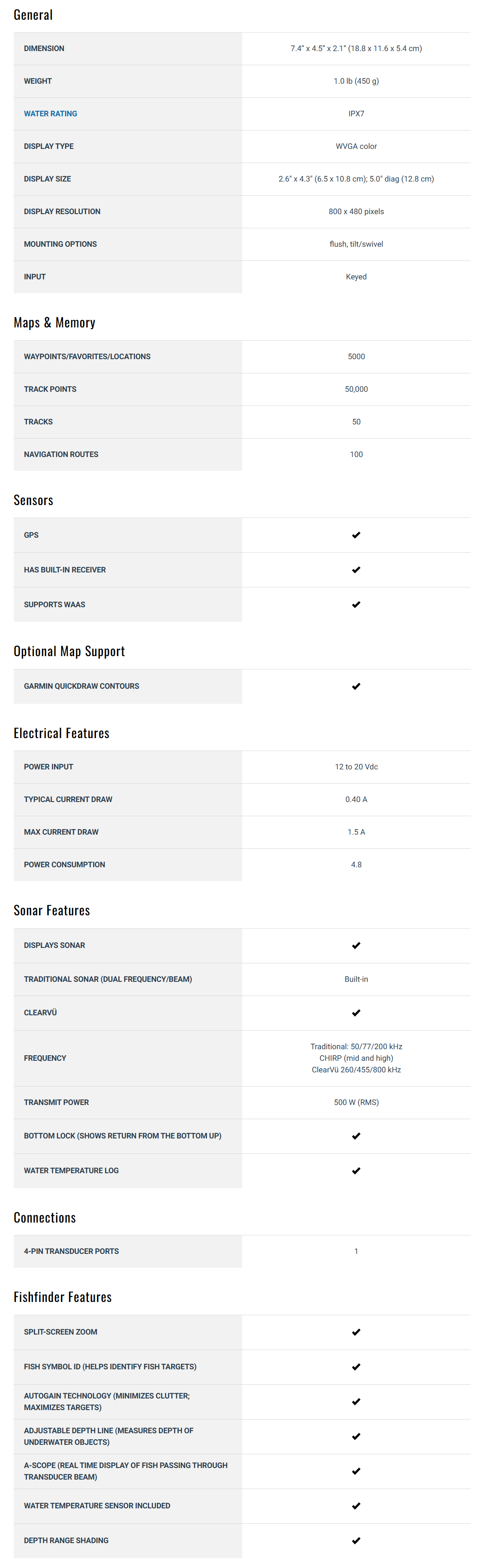Select the General section heading
The width and height of the screenshot is (484, 1568).
(33, 15)
